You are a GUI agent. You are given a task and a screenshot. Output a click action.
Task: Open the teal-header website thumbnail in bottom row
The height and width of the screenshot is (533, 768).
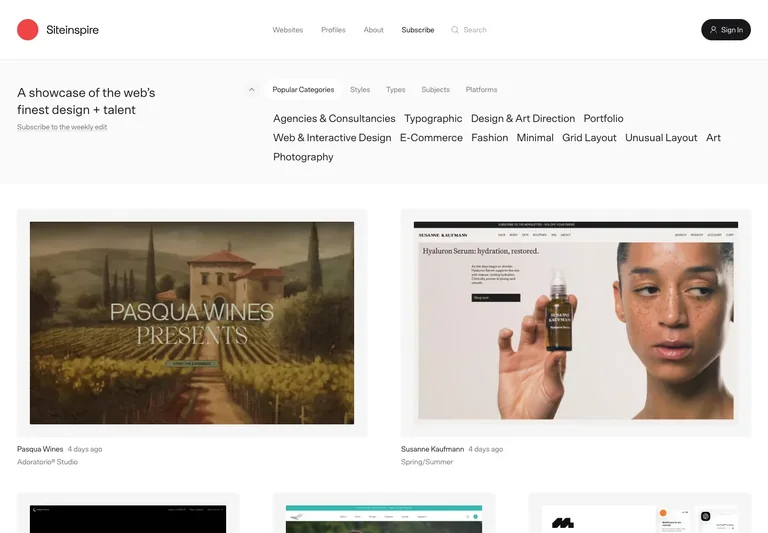tap(384, 519)
